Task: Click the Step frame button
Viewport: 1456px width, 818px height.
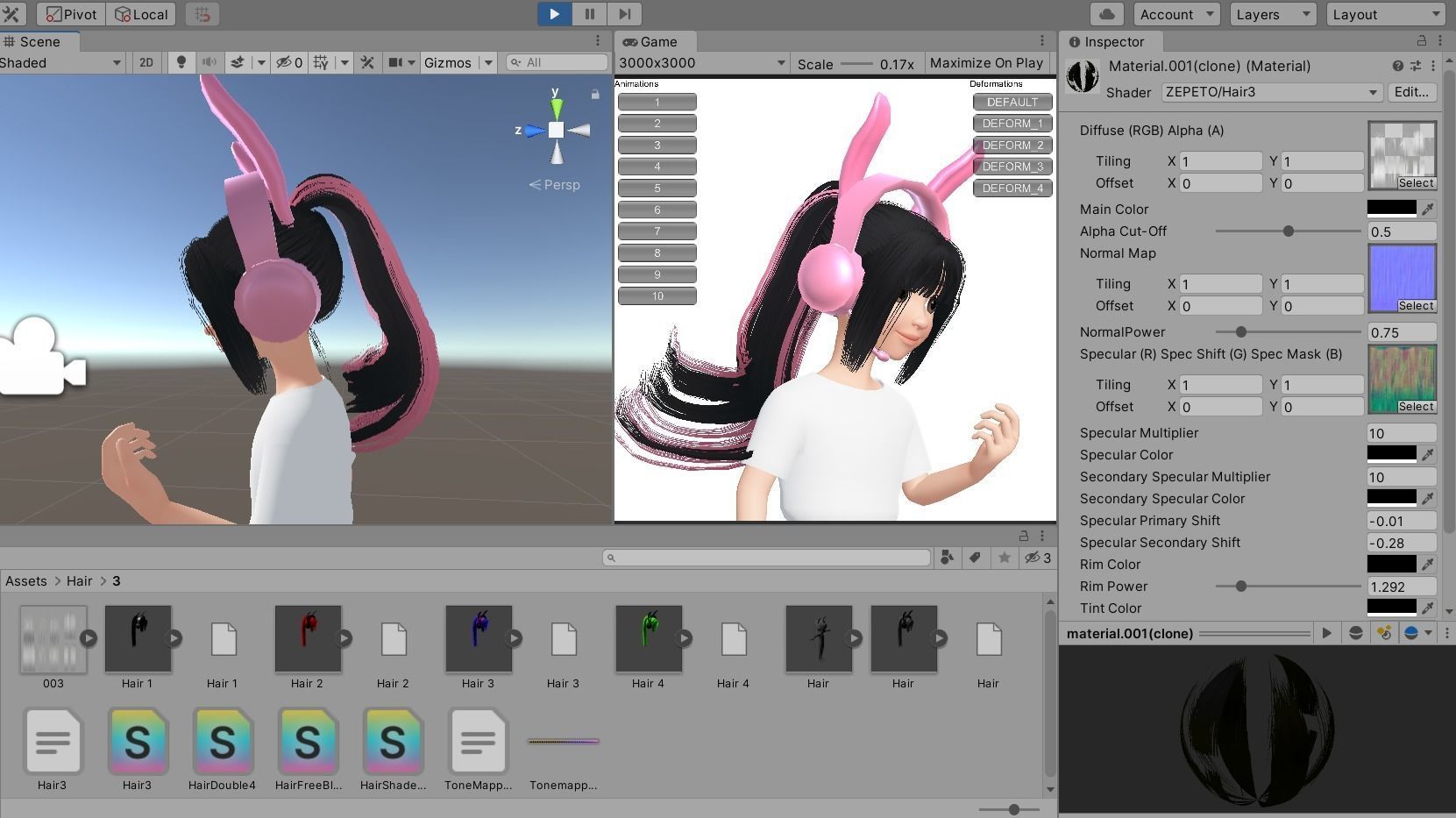Action: 624,14
